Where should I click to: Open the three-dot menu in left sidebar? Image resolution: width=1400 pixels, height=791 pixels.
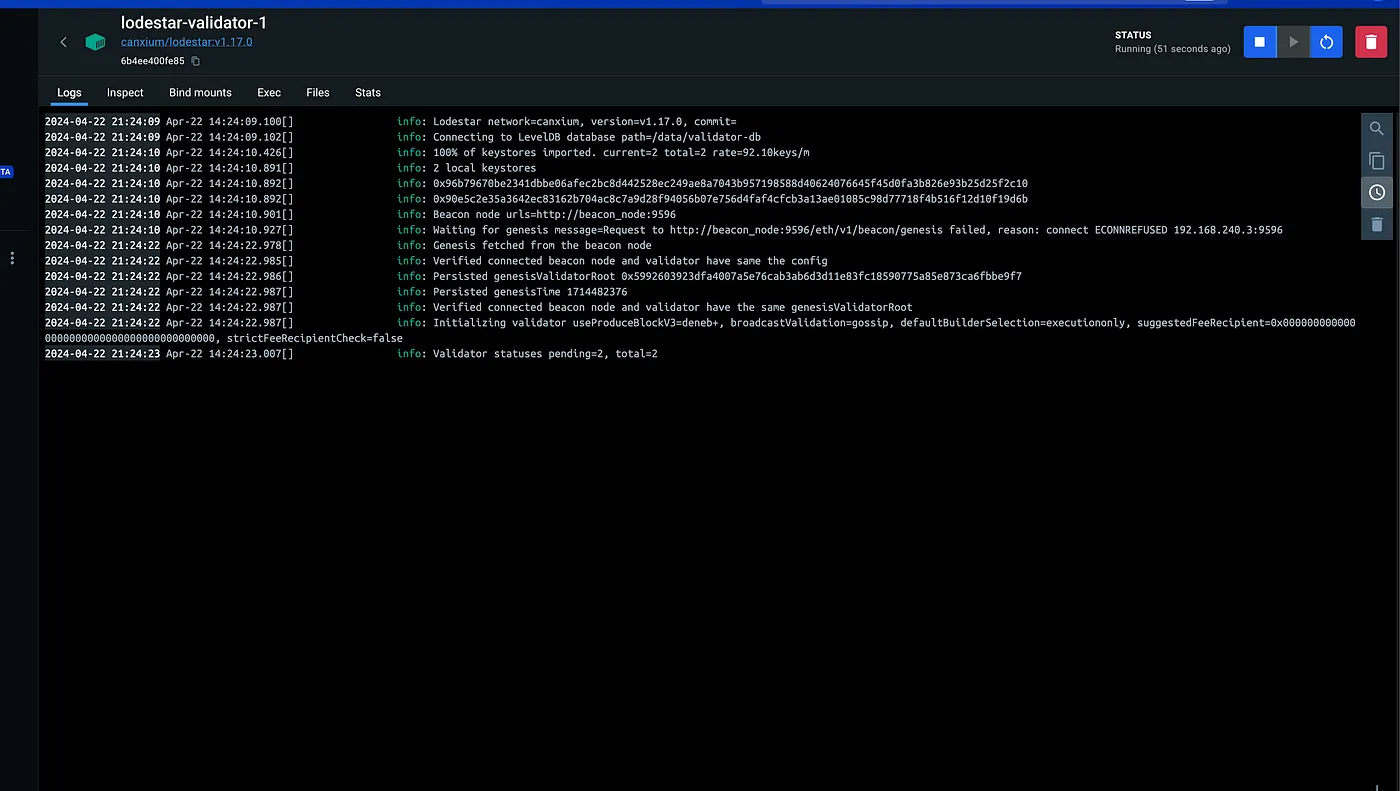pyautogui.click(x=12, y=258)
